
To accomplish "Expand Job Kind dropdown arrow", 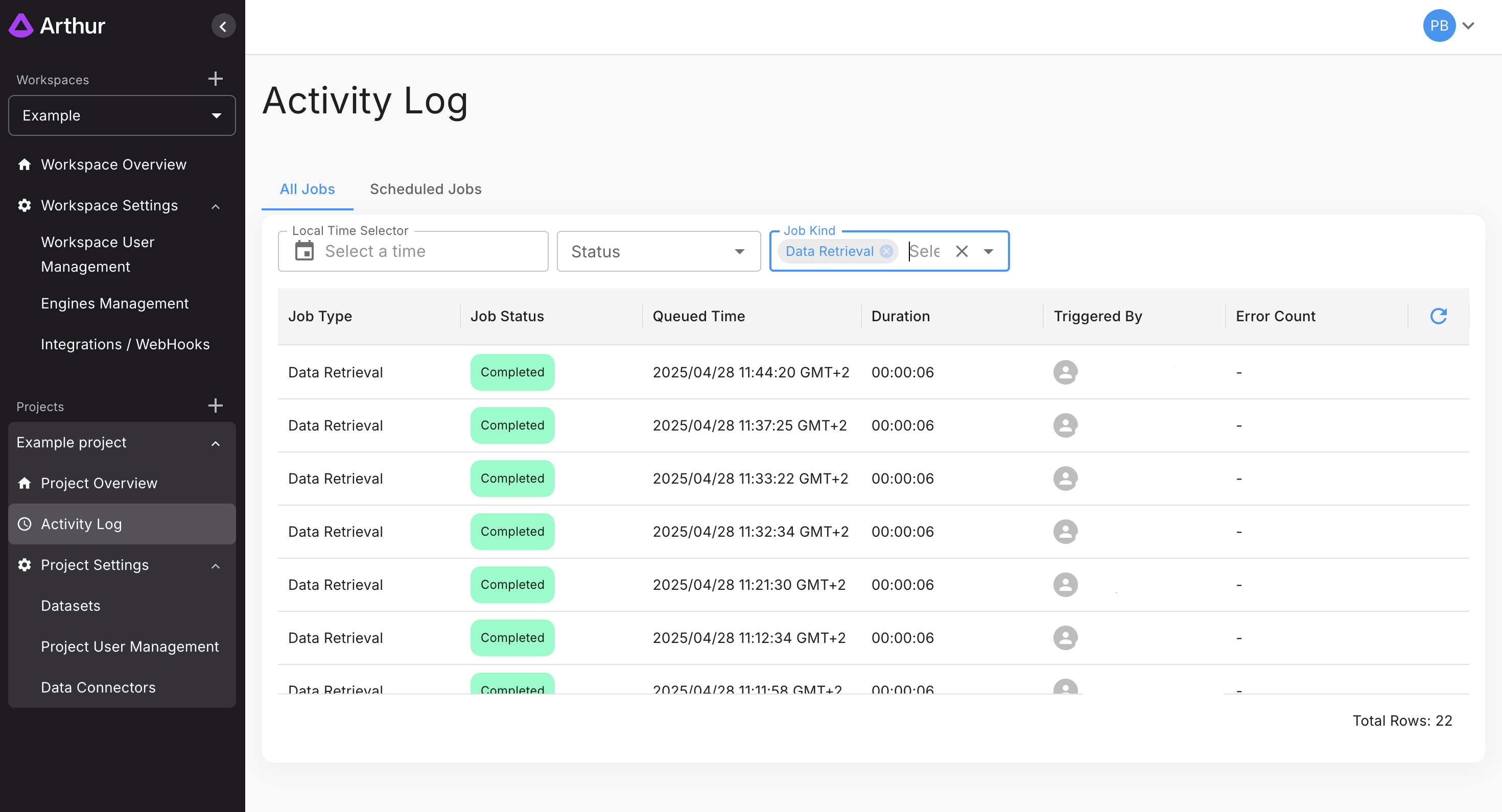I will [989, 251].
